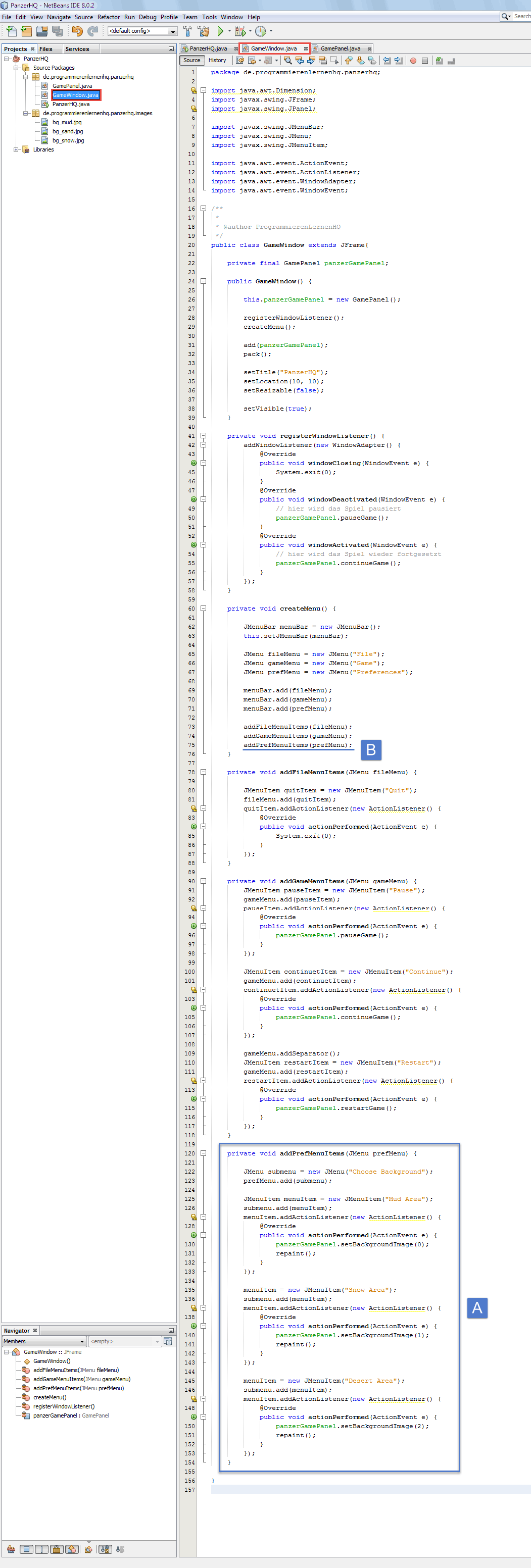Click the Last Edit icon in editor toolbar
531x1568 pixels.
click(x=240, y=60)
